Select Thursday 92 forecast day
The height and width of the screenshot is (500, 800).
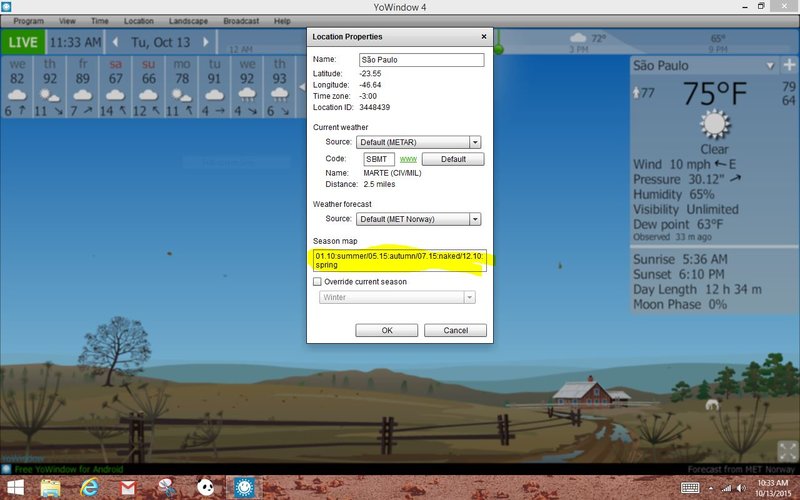(49, 87)
